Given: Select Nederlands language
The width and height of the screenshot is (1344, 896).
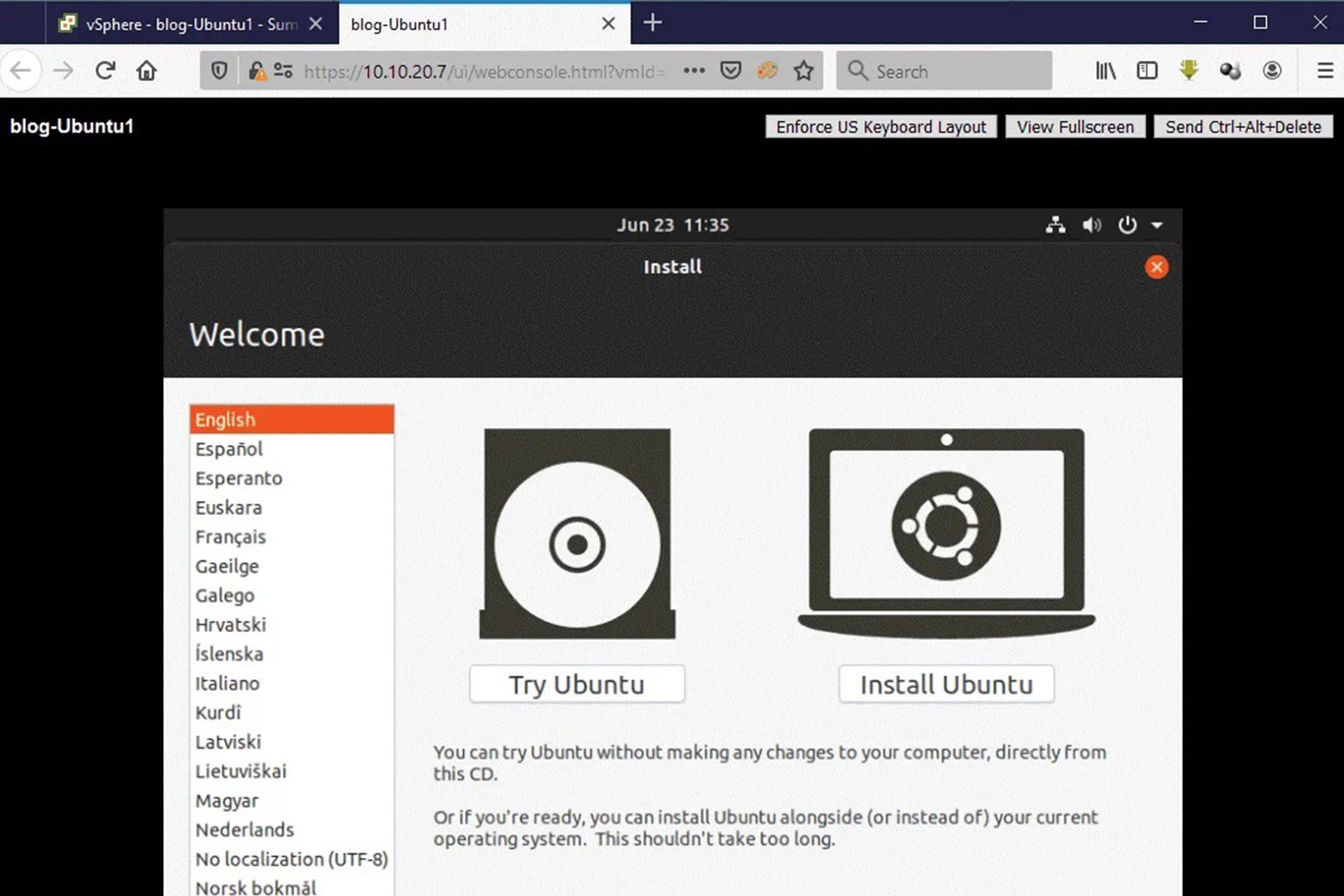Looking at the screenshot, I should coord(292,829).
